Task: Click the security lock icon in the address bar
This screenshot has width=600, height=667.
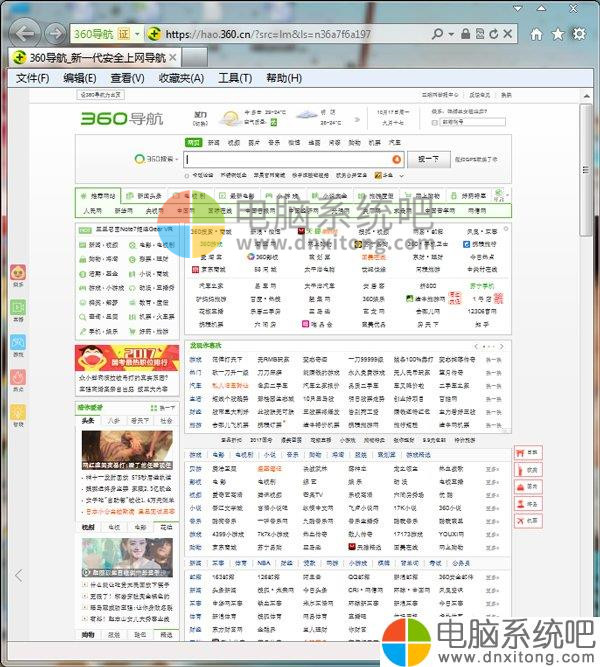Action: coord(466,34)
